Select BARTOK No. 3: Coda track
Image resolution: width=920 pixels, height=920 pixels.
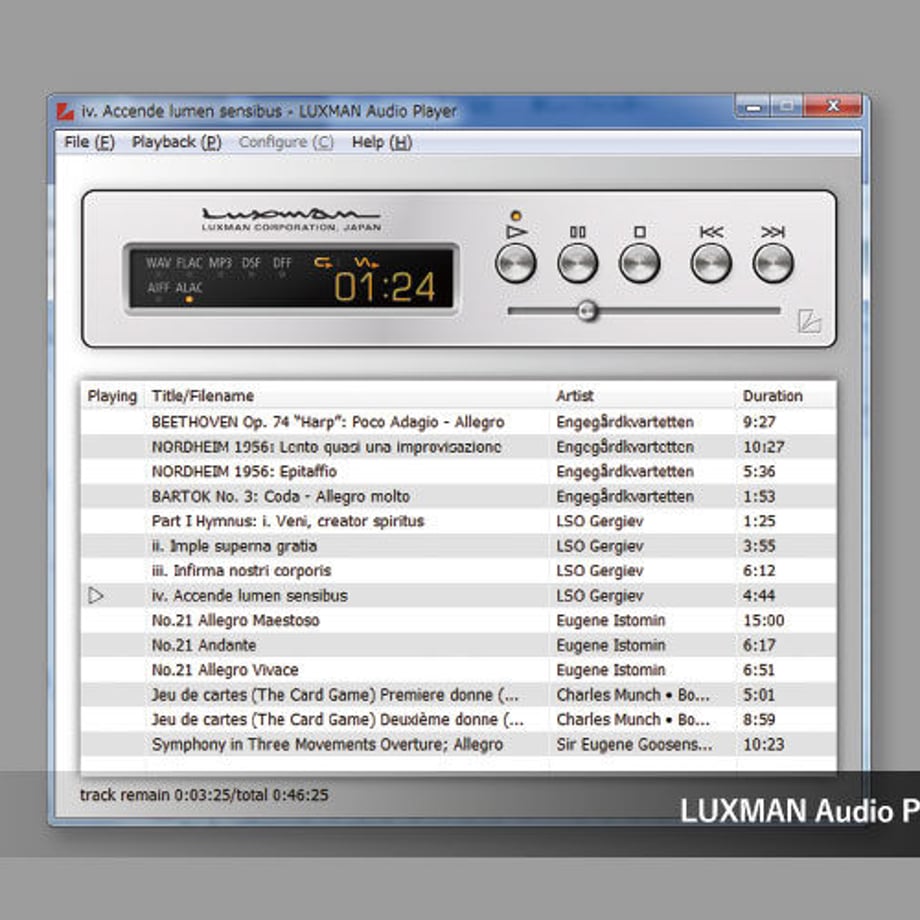(x=458, y=496)
